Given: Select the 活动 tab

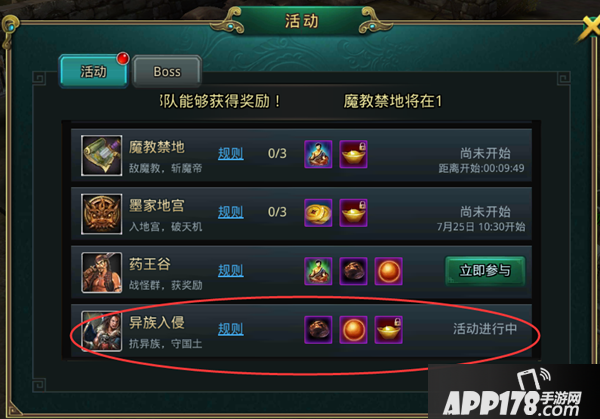Looking at the screenshot, I should click(x=94, y=72).
